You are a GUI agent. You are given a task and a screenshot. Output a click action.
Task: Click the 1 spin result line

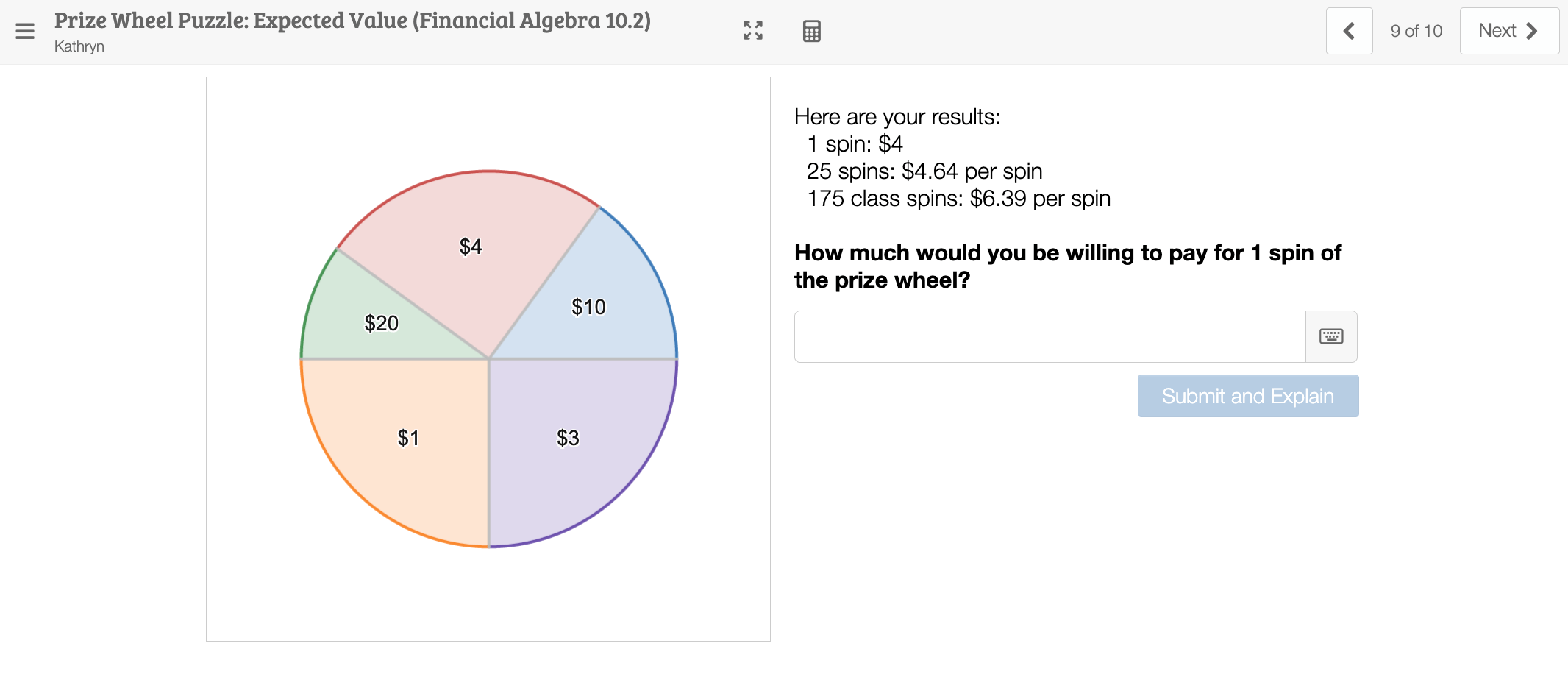855,144
